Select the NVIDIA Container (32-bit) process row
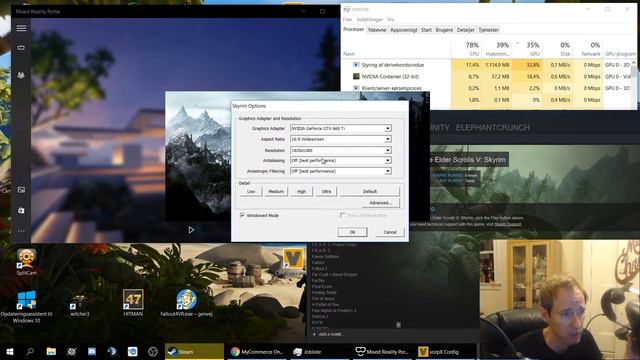640x360 pixels. [x=488, y=76]
